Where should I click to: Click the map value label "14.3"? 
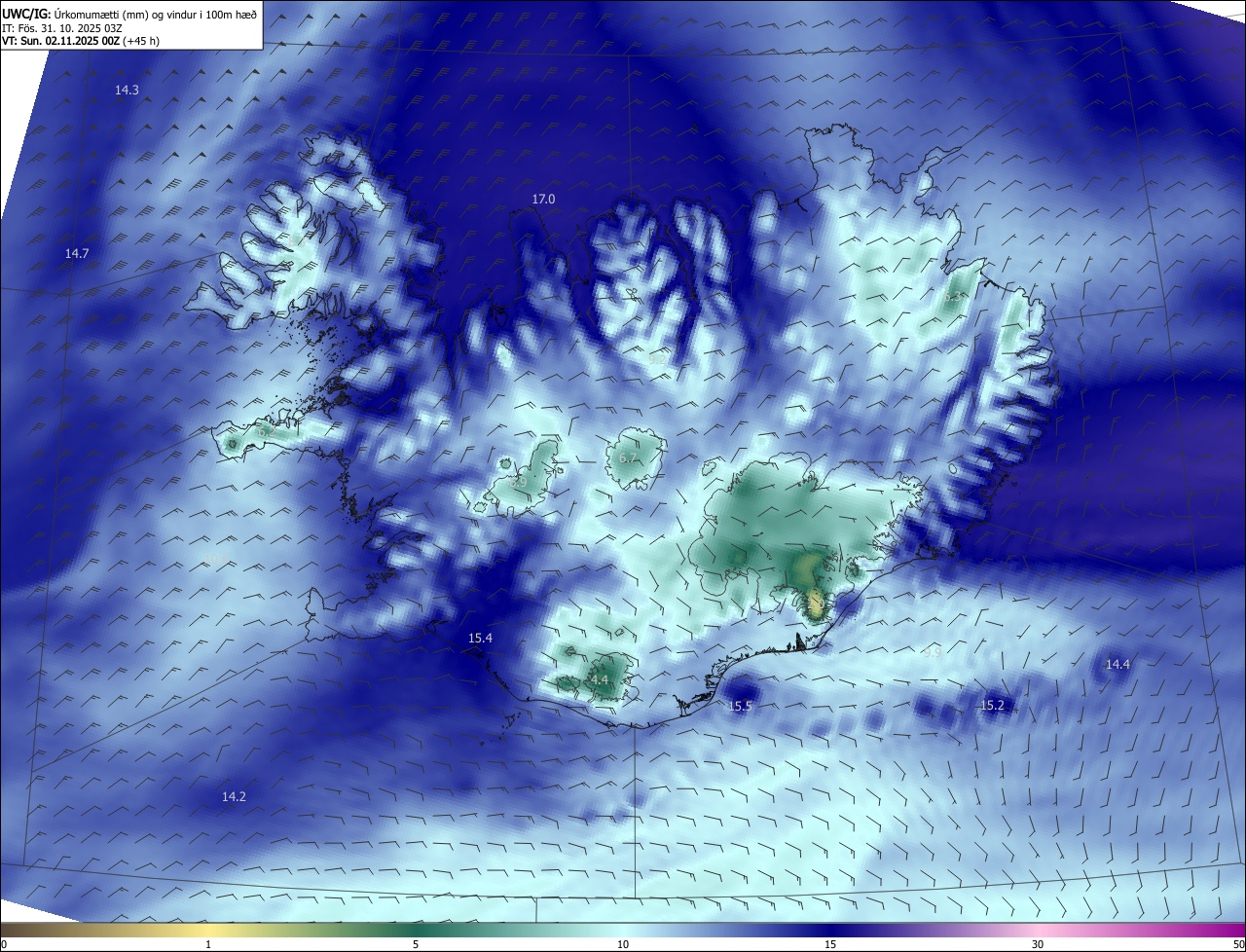(x=127, y=90)
